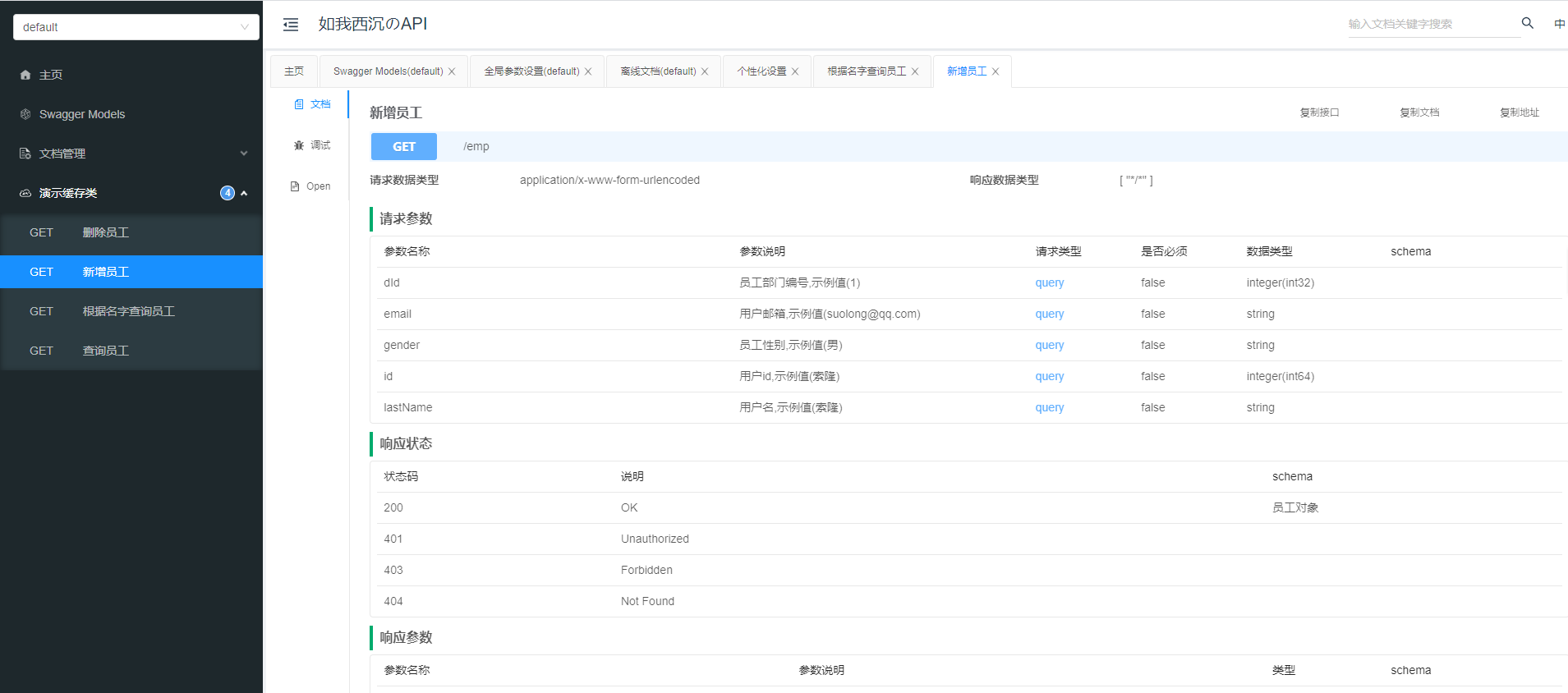The image size is (1568, 693).
Task: Close the 个性化设置 tab
Action: (x=795, y=71)
